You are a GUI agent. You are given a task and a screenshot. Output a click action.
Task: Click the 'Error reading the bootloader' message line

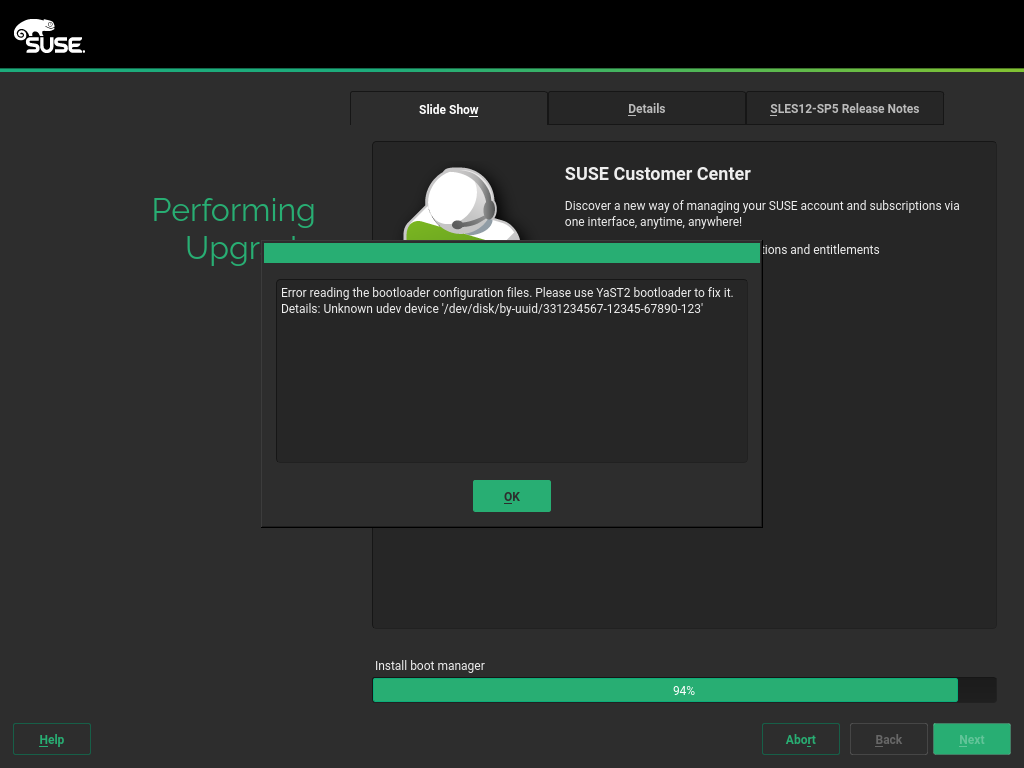click(x=507, y=293)
